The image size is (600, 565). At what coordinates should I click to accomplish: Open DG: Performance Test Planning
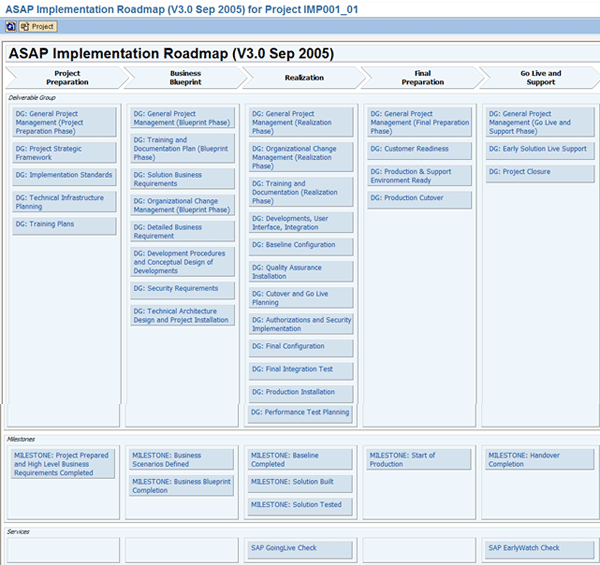click(x=300, y=415)
